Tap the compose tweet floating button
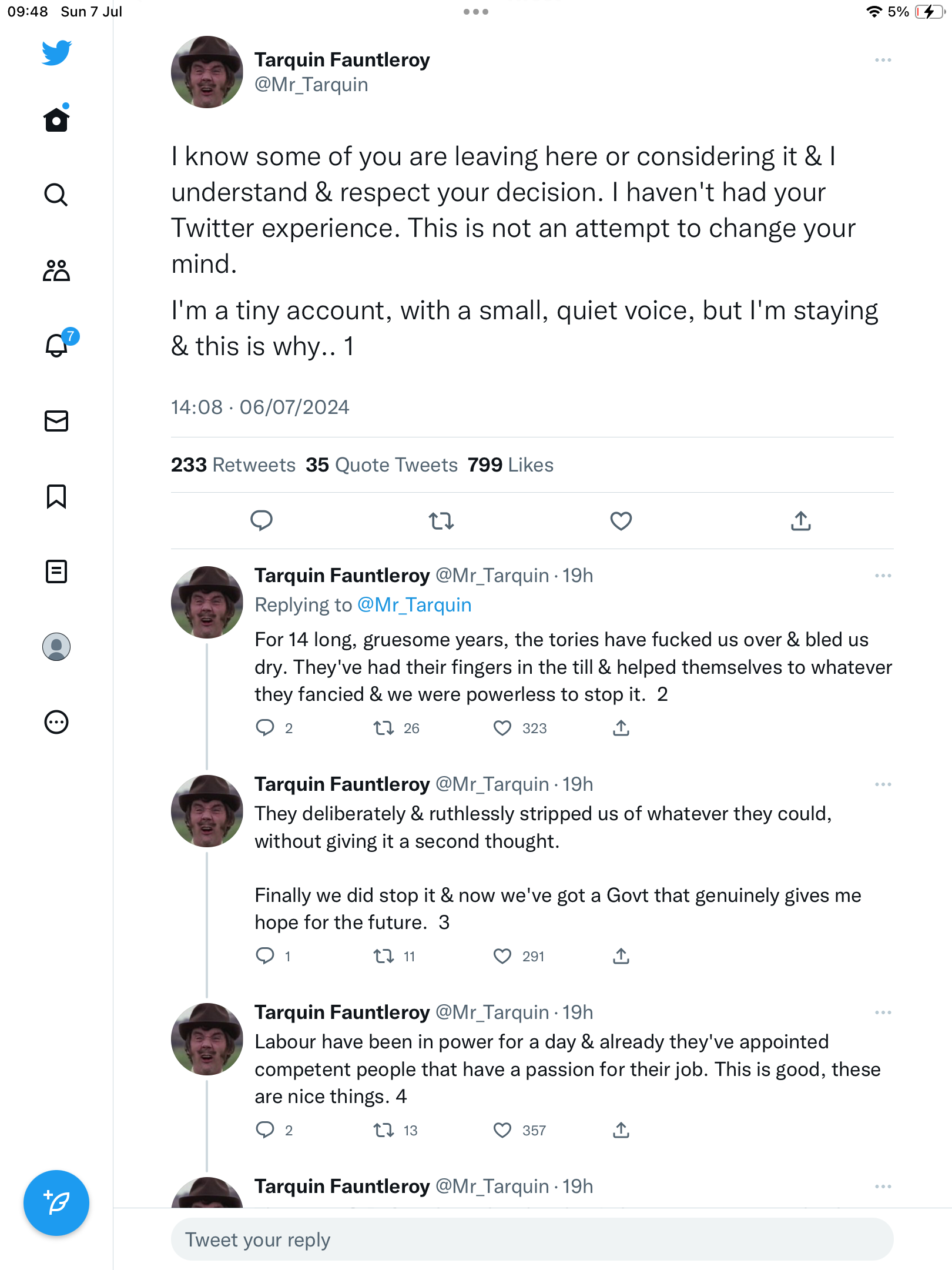 click(56, 1203)
